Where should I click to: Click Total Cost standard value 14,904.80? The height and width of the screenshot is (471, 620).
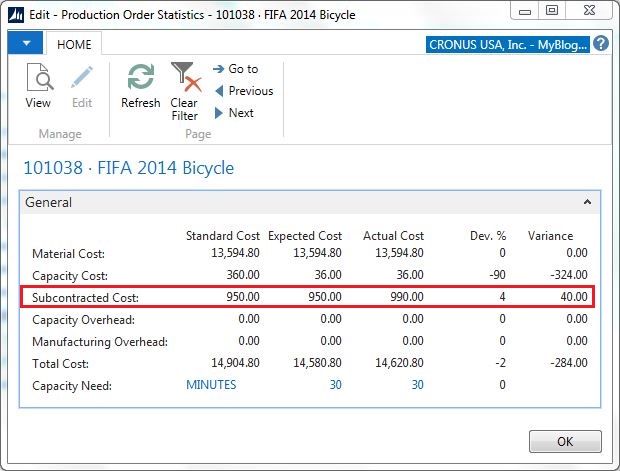235,363
